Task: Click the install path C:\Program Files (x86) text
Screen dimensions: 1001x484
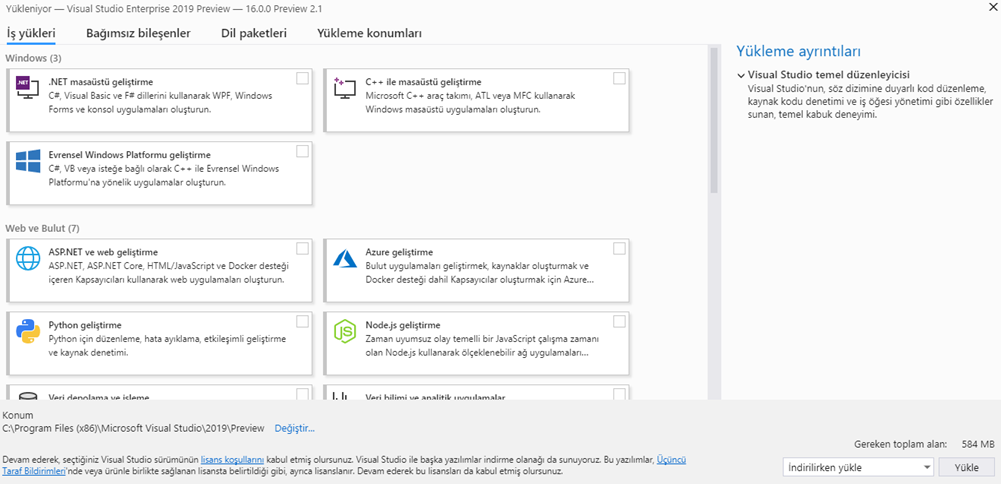Action: coord(133,428)
